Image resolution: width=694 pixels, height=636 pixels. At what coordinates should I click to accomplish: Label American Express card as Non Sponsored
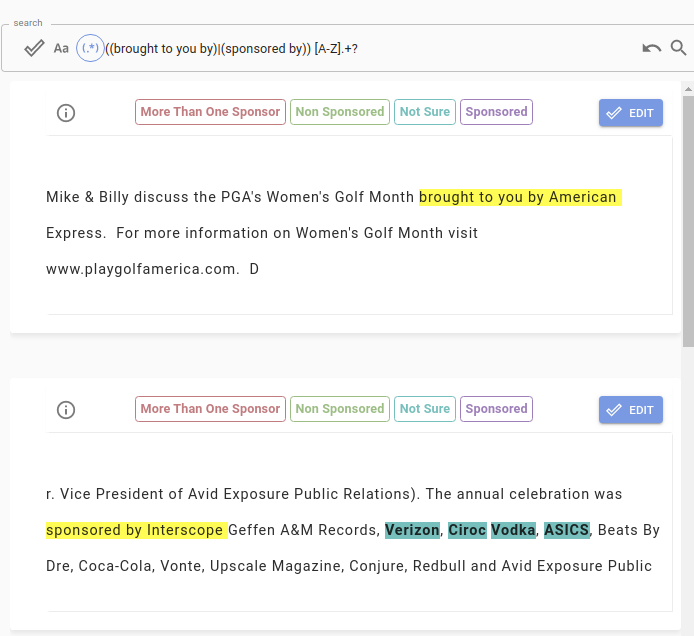[x=340, y=112]
